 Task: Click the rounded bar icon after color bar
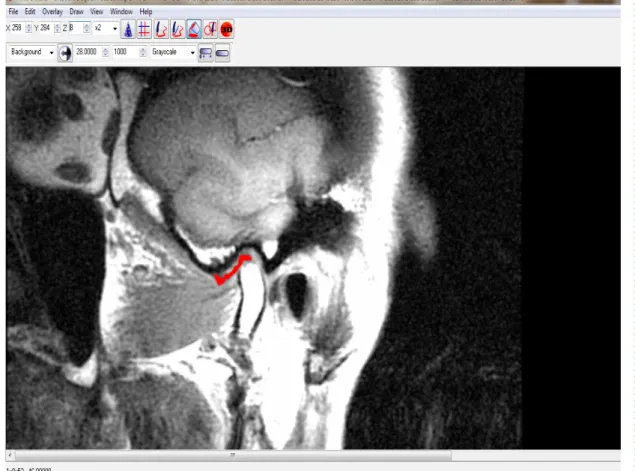222,53
